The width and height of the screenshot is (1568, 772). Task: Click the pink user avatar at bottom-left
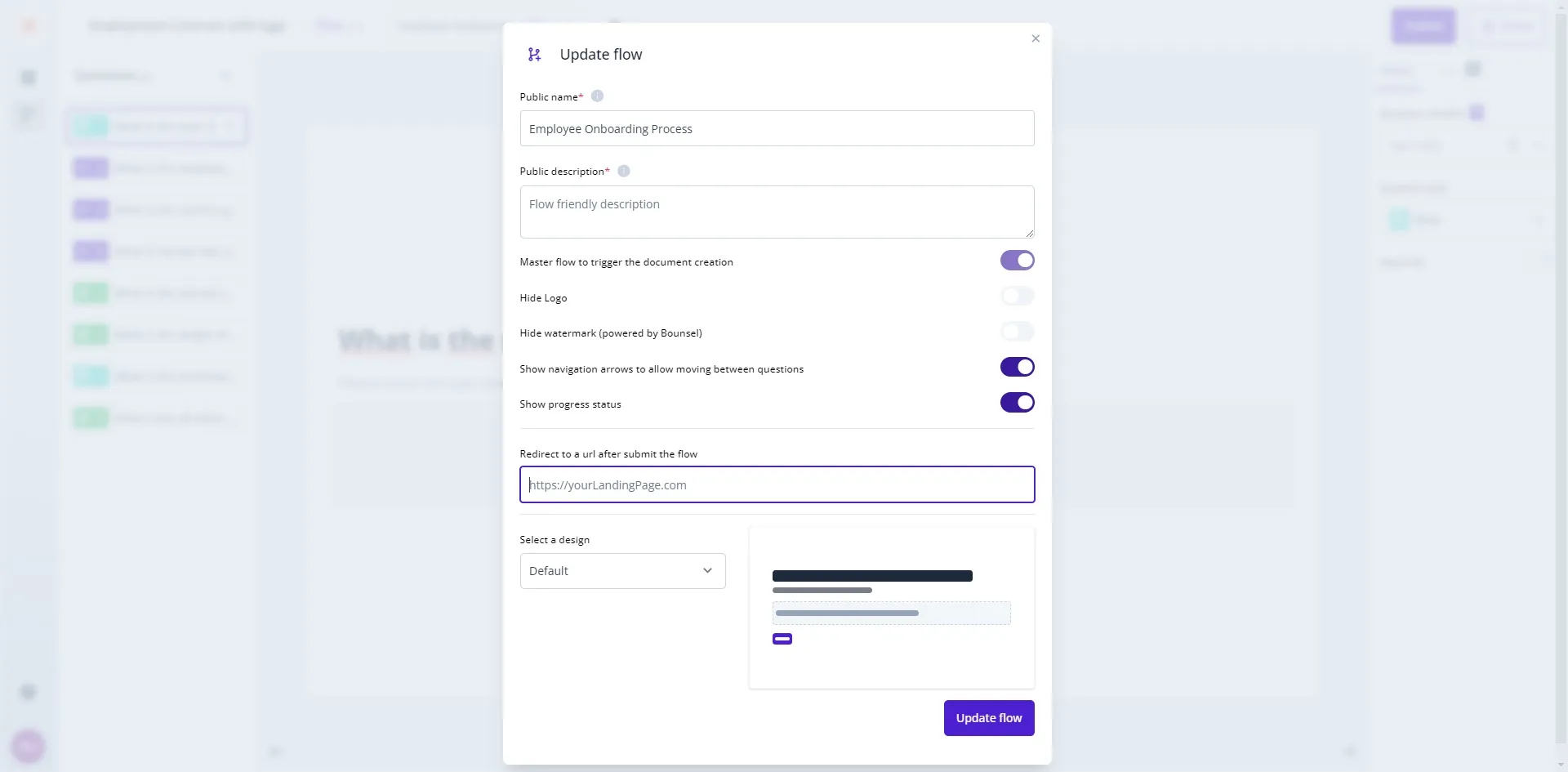click(29, 745)
